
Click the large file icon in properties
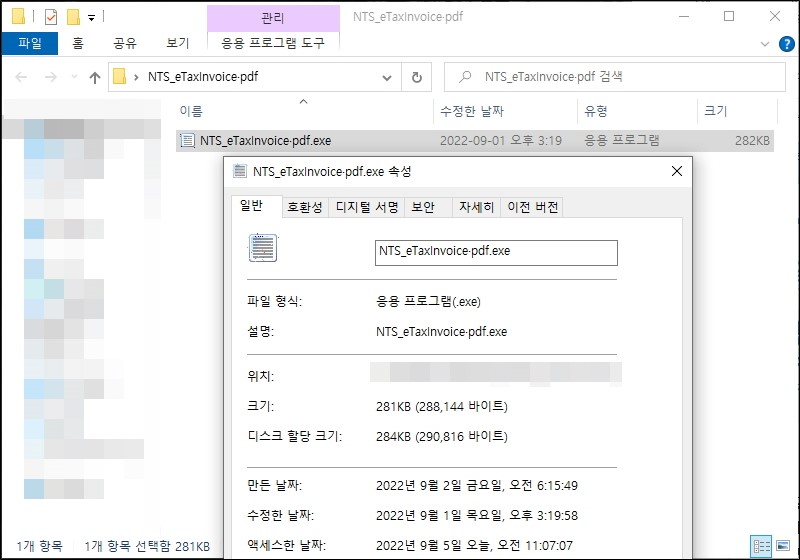point(263,248)
